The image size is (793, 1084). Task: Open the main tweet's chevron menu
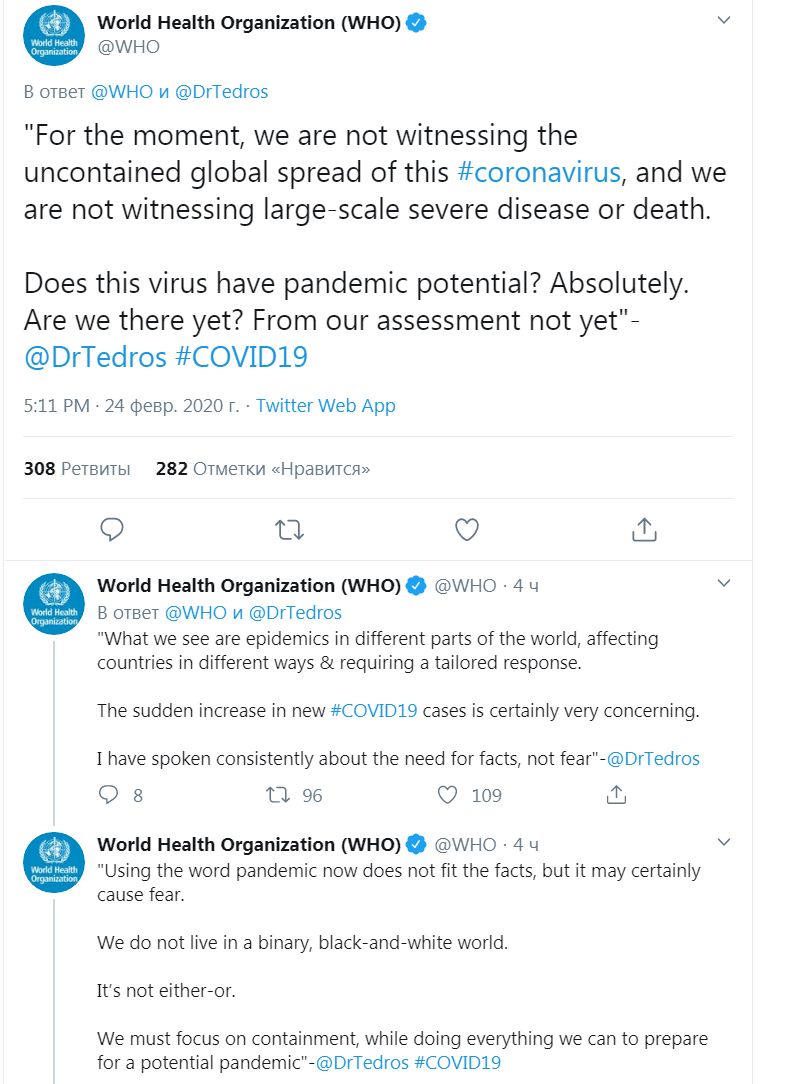[x=725, y=22]
